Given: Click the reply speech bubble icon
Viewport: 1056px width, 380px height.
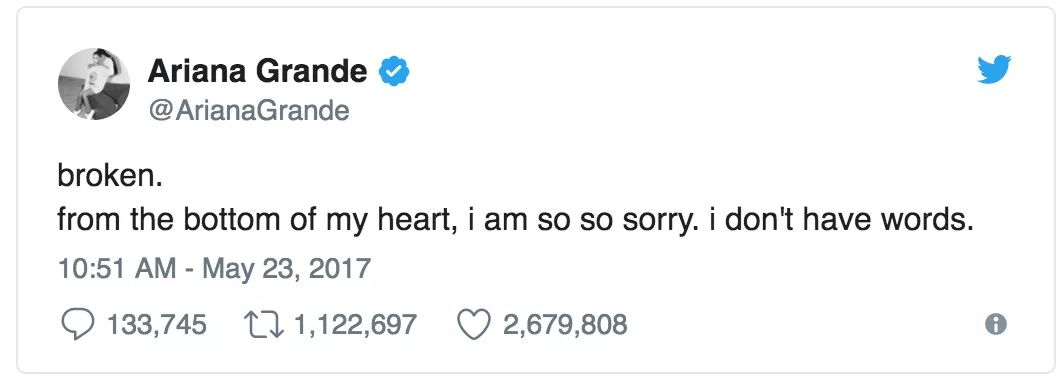Looking at the screenshot, I should pyautogui.click(x=77, y=325).
